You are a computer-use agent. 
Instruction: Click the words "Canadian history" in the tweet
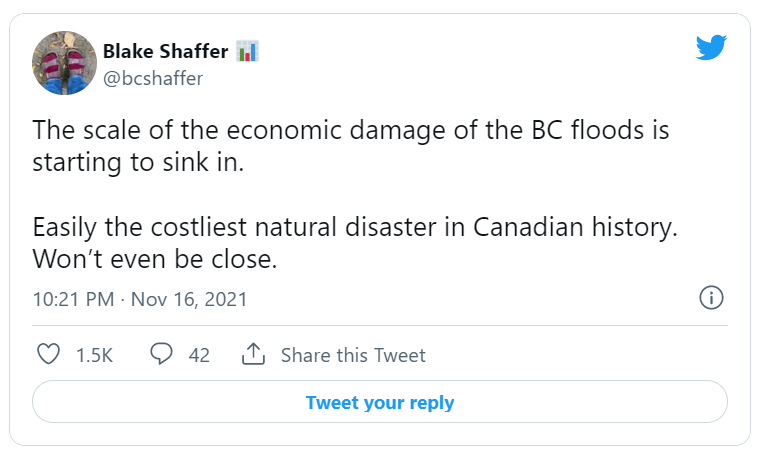pyautogui.click(x=573, y=226)
